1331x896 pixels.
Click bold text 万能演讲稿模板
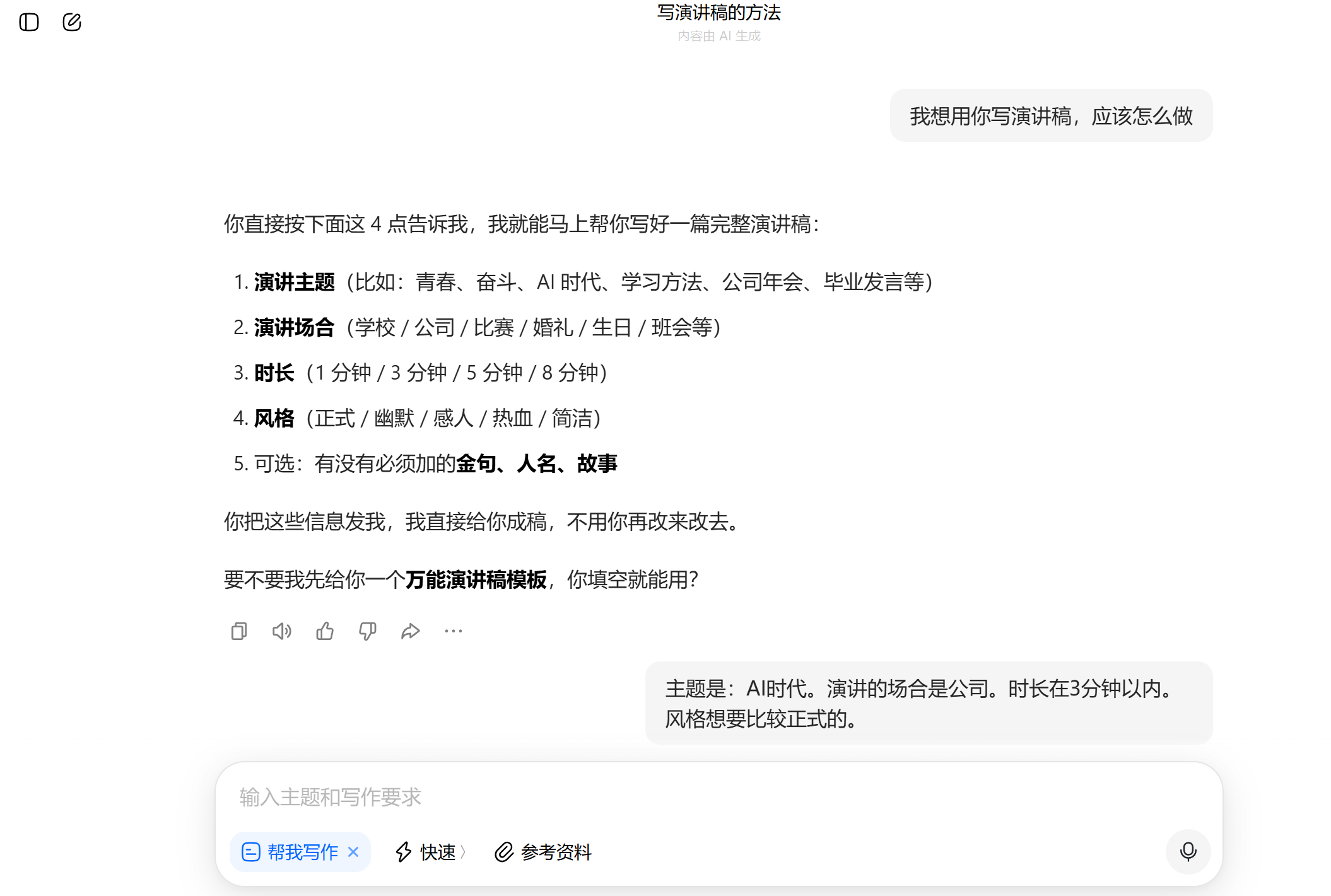coord(476,579)
